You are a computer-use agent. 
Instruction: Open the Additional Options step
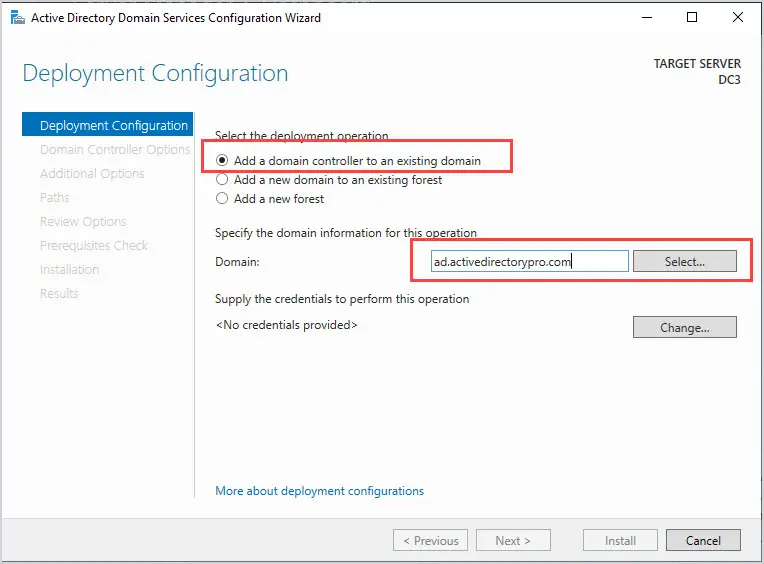coord(92,173)
